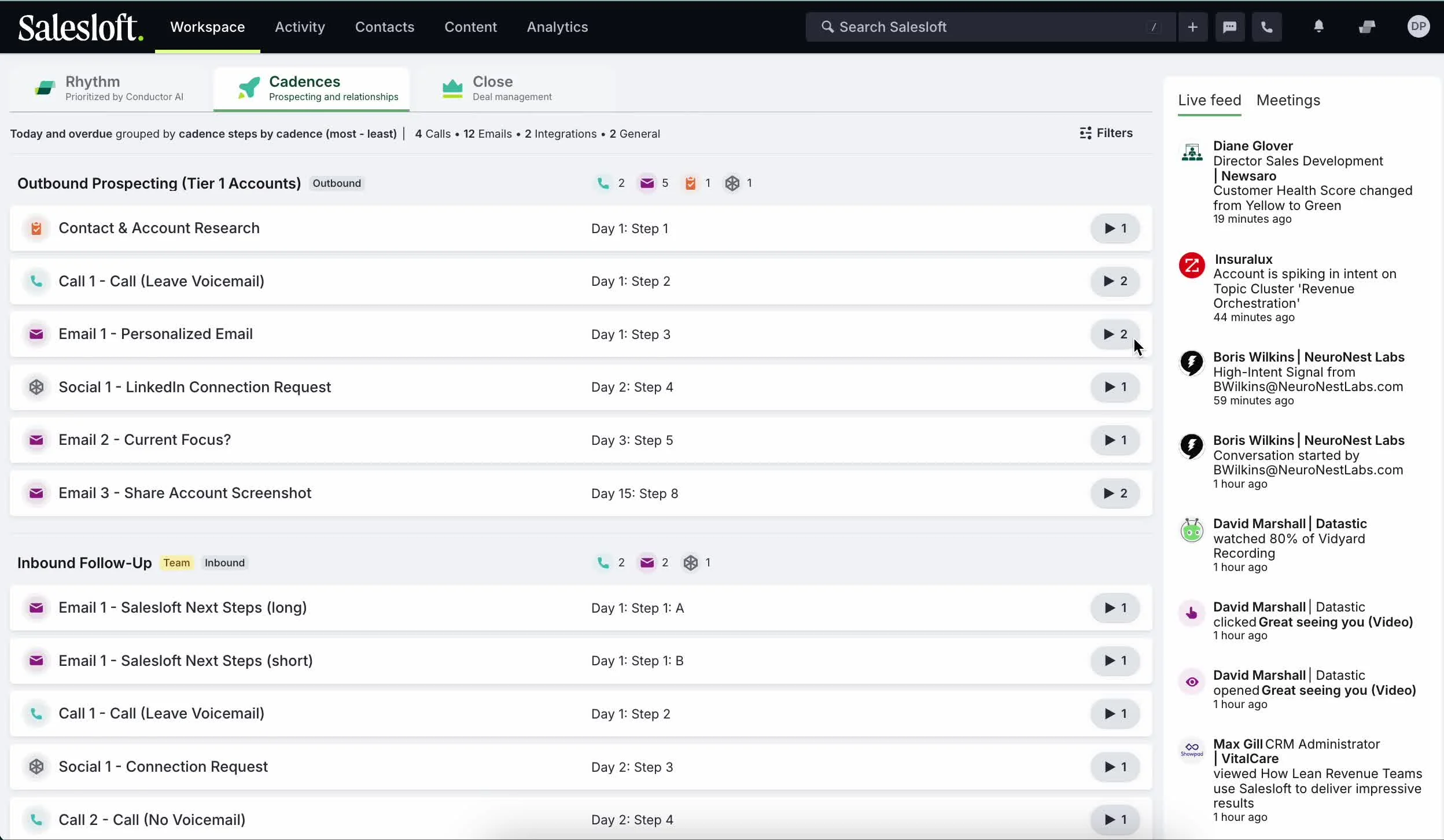Click the Rhythm tab icon

point(45,88)
